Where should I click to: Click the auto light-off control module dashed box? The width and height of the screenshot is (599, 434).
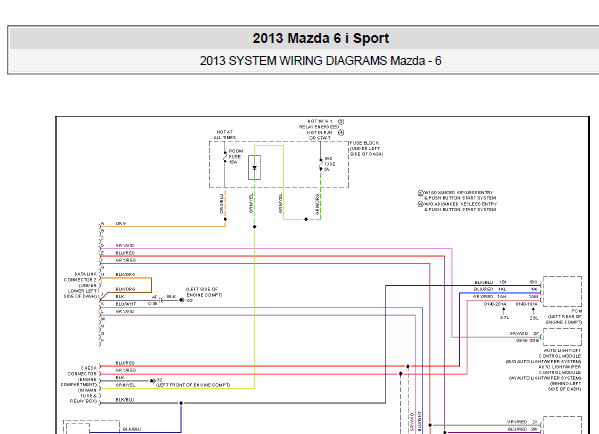pyautogui.click(x=562, y=337)
